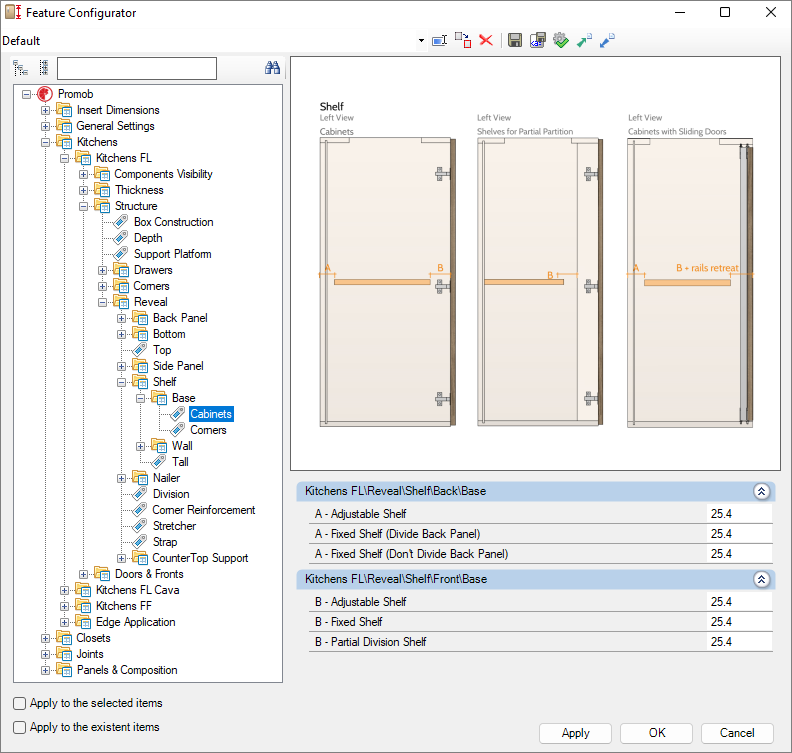The width and height of the screenshot is (792, 753).
Task: Click the Cabinets with Sliding Doors diagram
Action: click(x=690, y=282)
